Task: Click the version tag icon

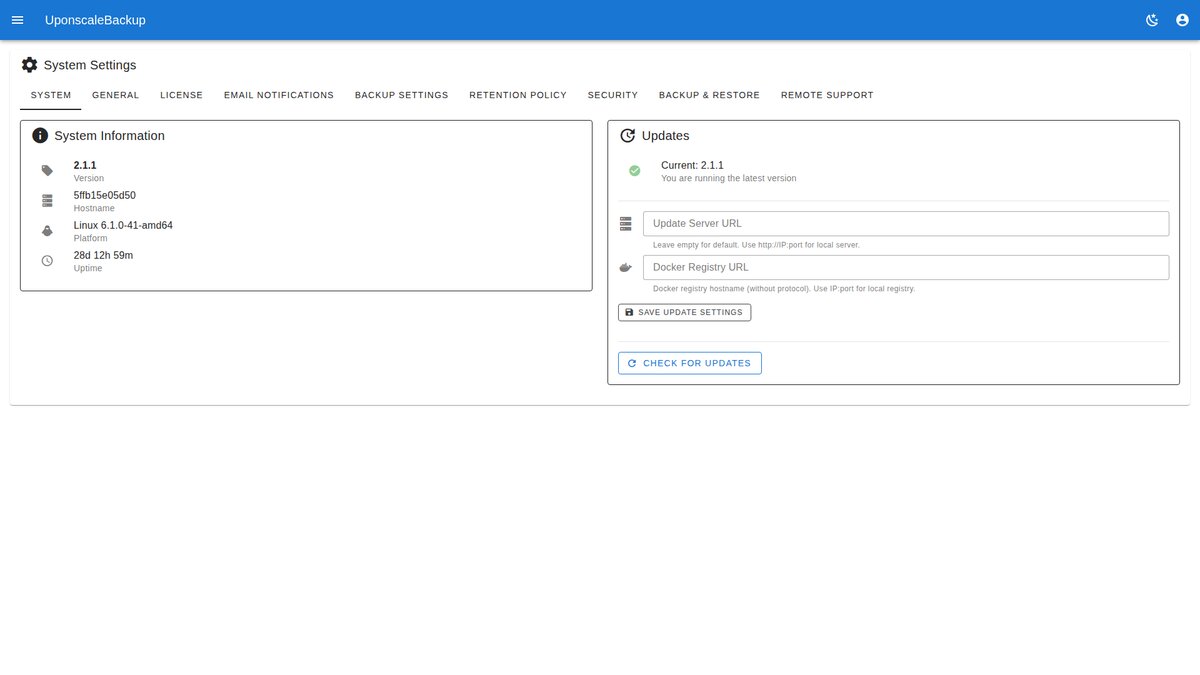Action: coord(47,171)
